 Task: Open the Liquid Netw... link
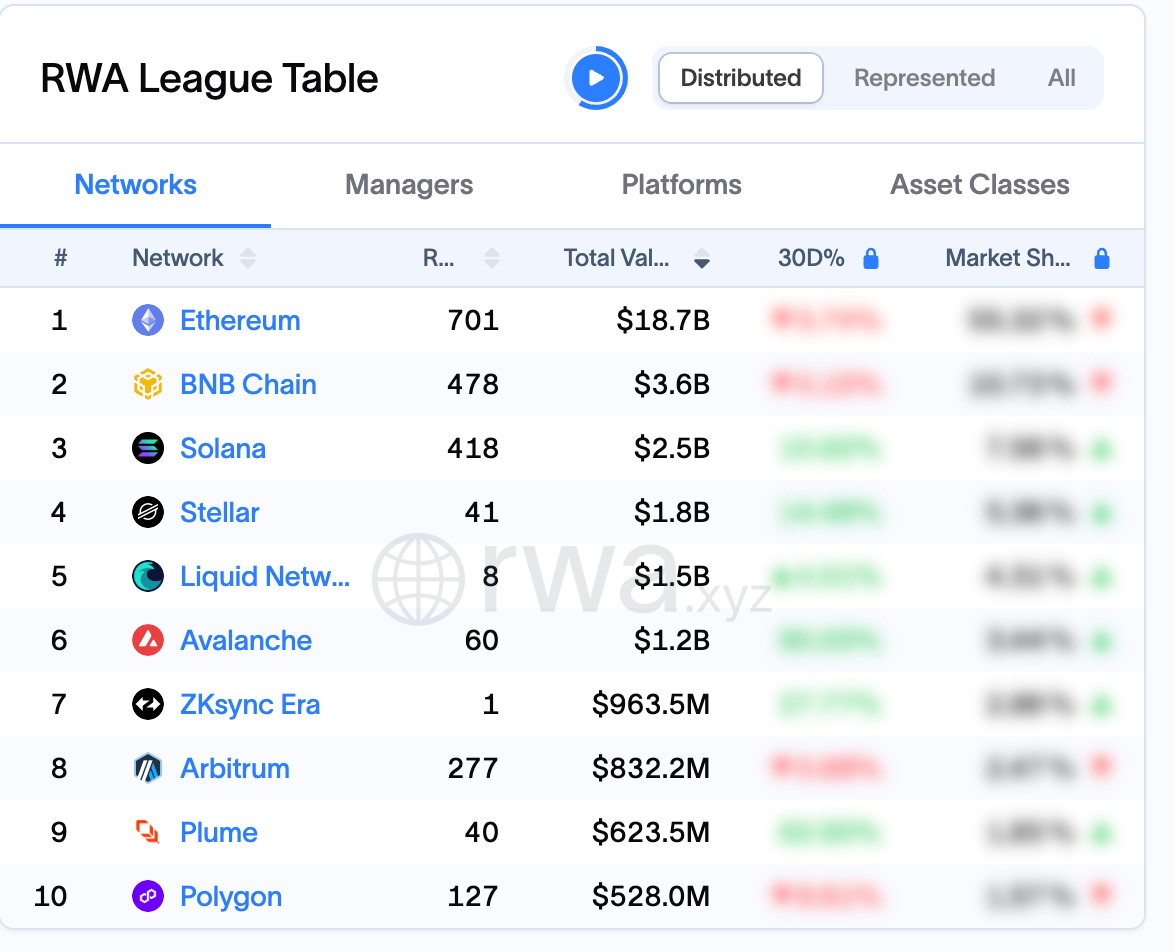pyautogui.click(x=265, y=576)
